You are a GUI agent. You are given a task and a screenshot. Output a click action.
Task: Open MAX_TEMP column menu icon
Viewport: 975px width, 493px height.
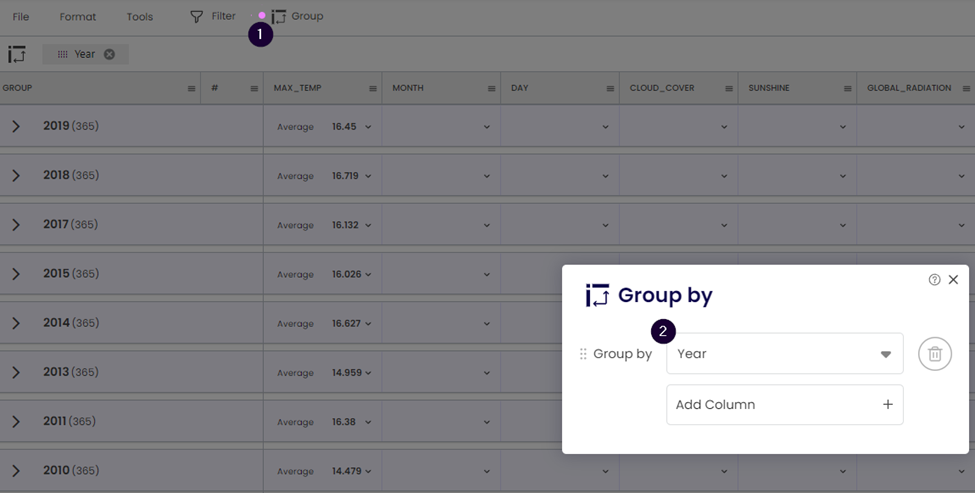point(373,89)
